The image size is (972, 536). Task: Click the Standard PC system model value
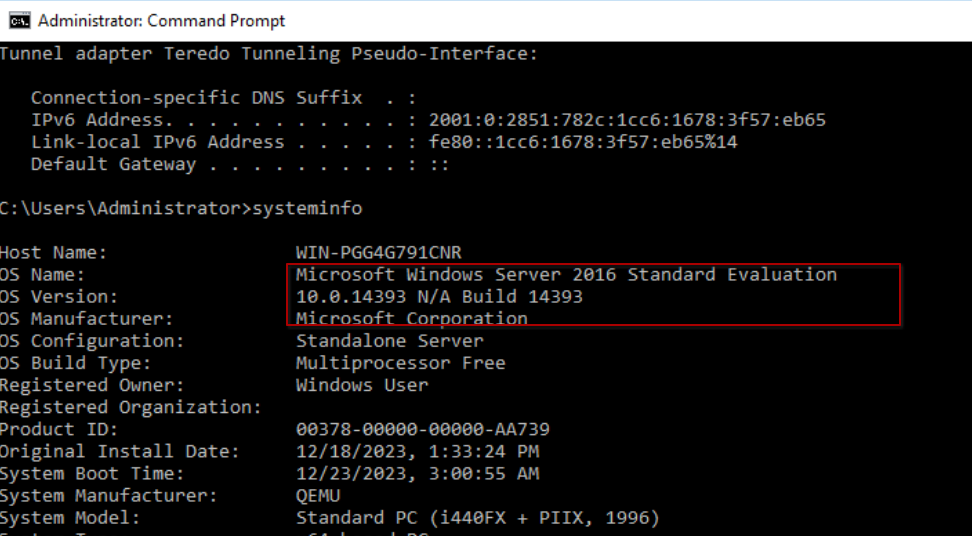click(x=477, y=517)
